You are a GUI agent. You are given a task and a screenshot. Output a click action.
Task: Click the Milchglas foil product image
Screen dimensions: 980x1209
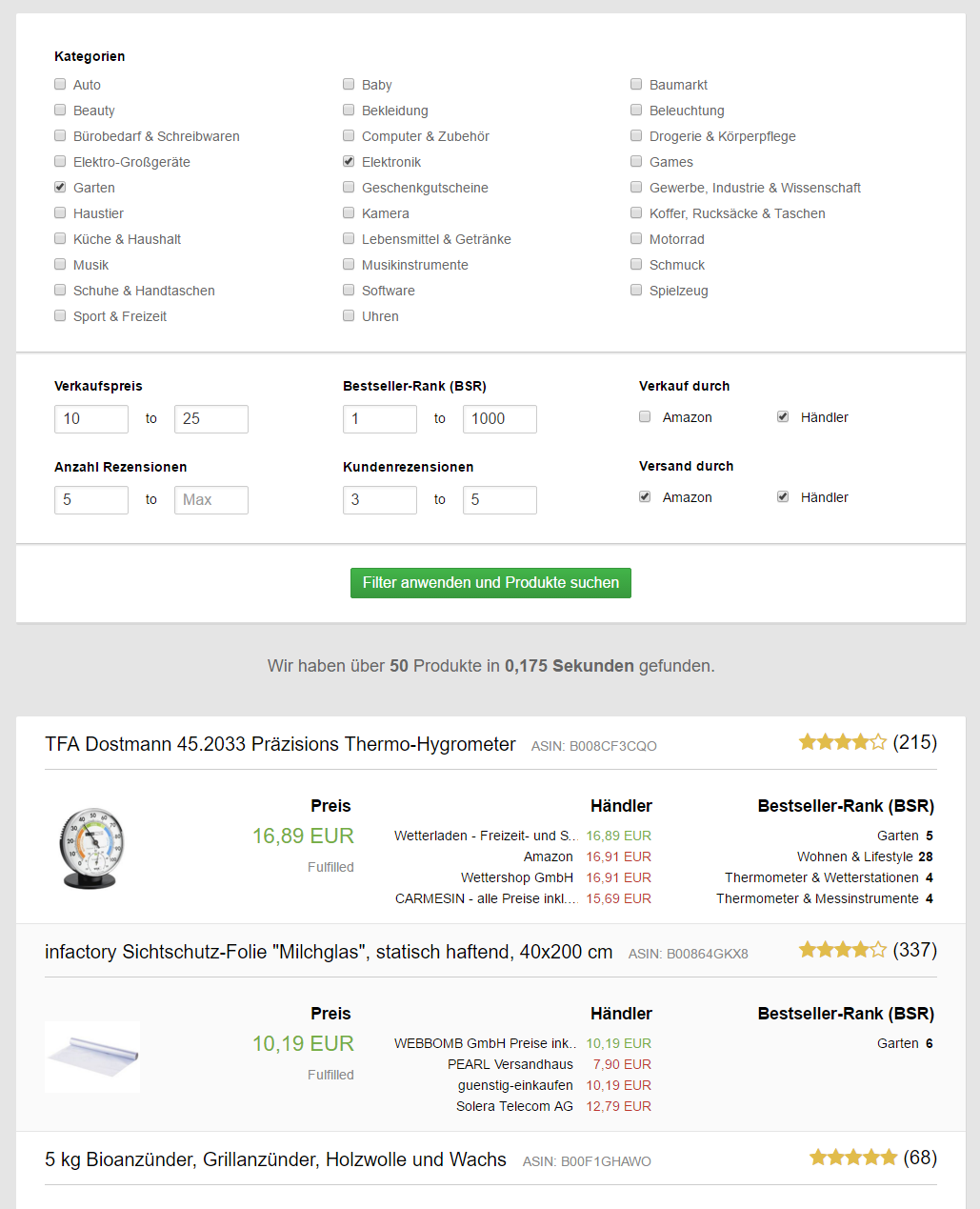pyautogui.click(x=92, y=1057)
